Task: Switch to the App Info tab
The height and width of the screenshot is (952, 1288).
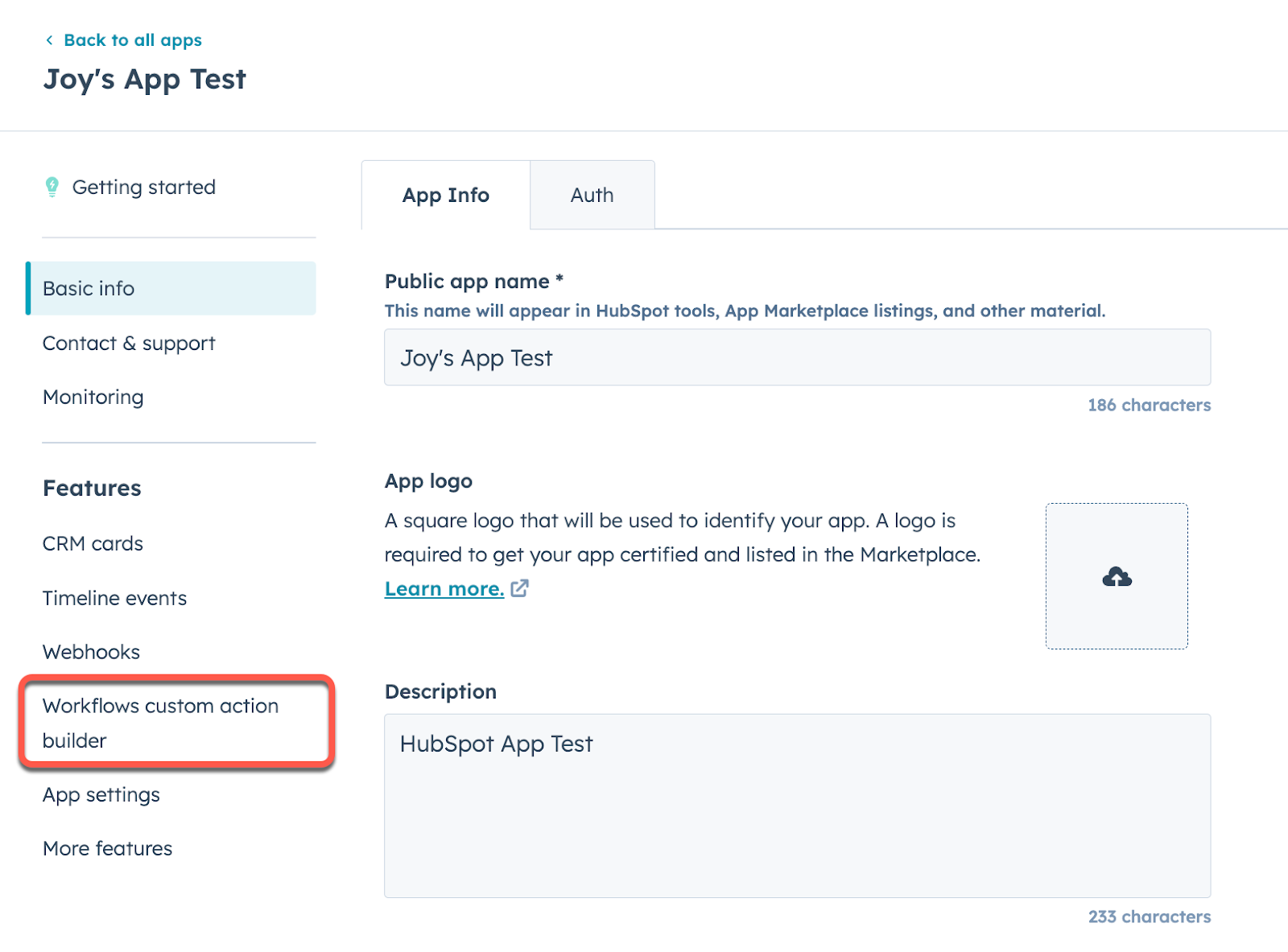Action: (446, 196)
